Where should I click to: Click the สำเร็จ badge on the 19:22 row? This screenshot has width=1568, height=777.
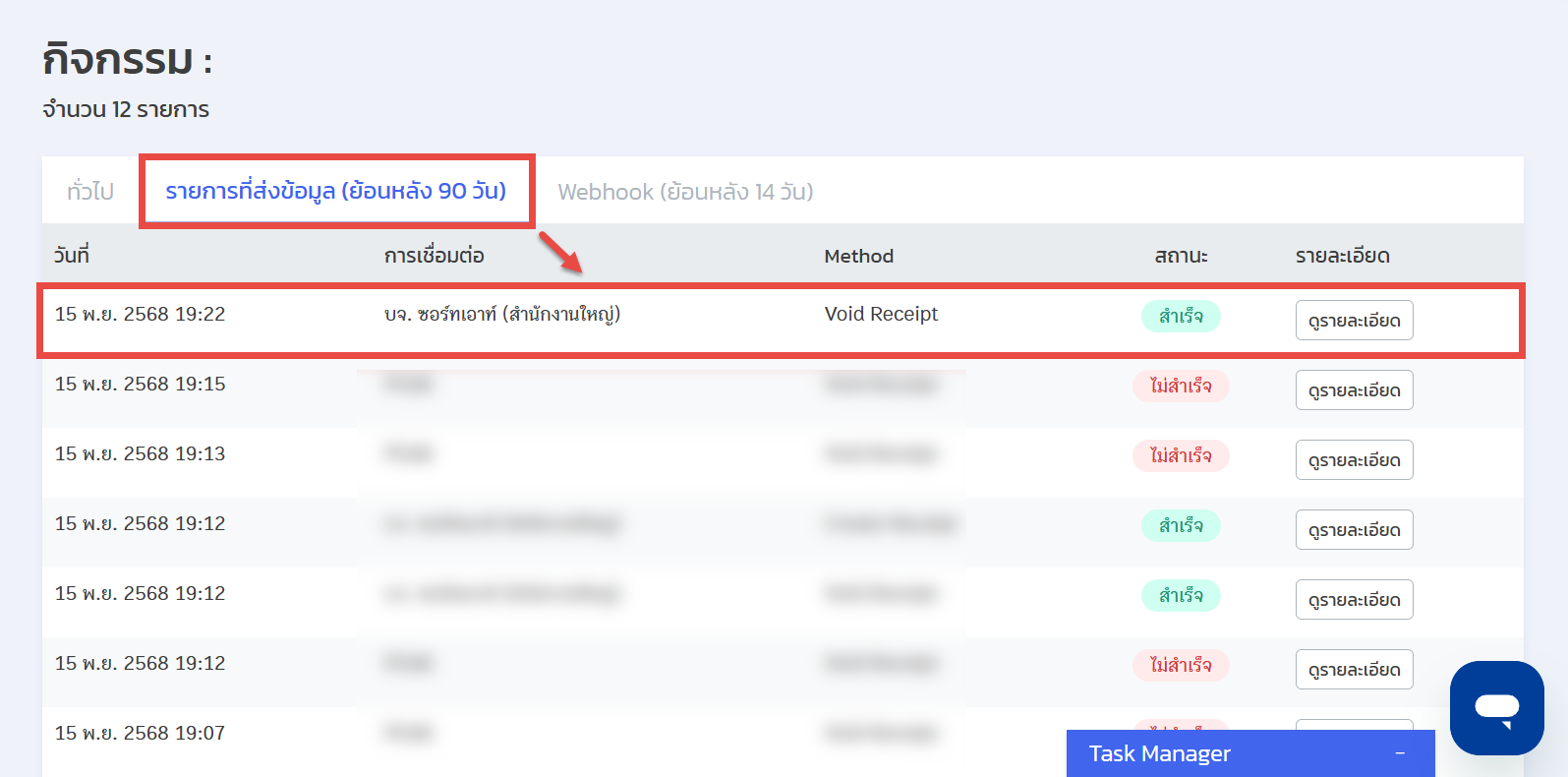1180,317
